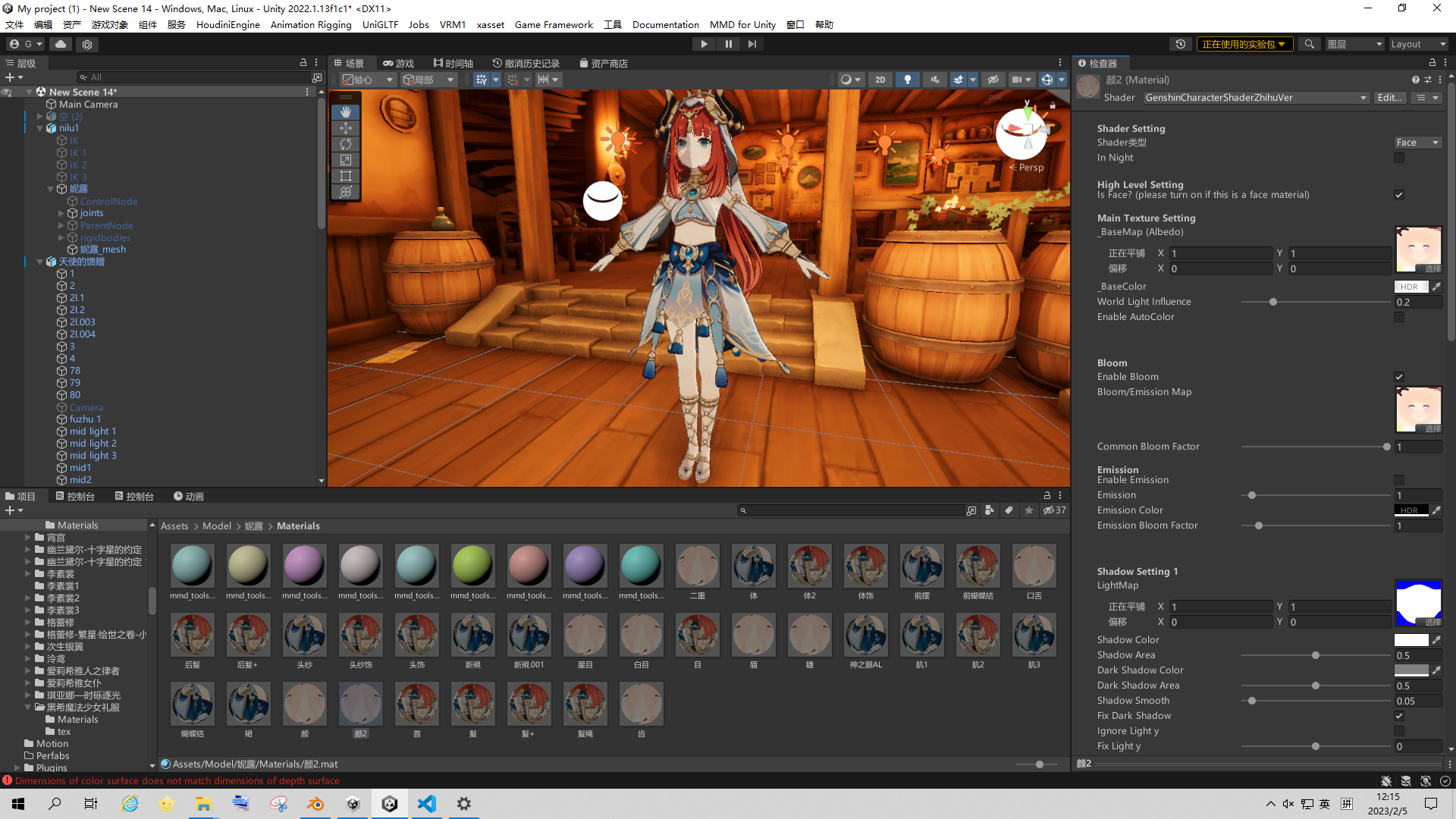This screenshot has width=1456, height=819.
Task: Uncheck the Fix Dark Shadow checkbox
Action: point(1399,716)
